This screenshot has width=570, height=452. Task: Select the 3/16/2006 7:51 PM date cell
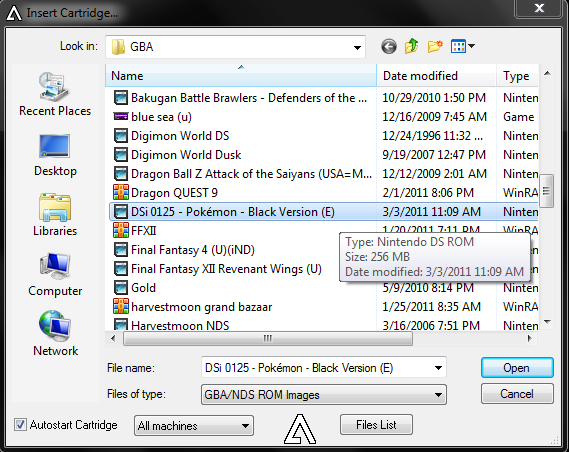[431, 325]
